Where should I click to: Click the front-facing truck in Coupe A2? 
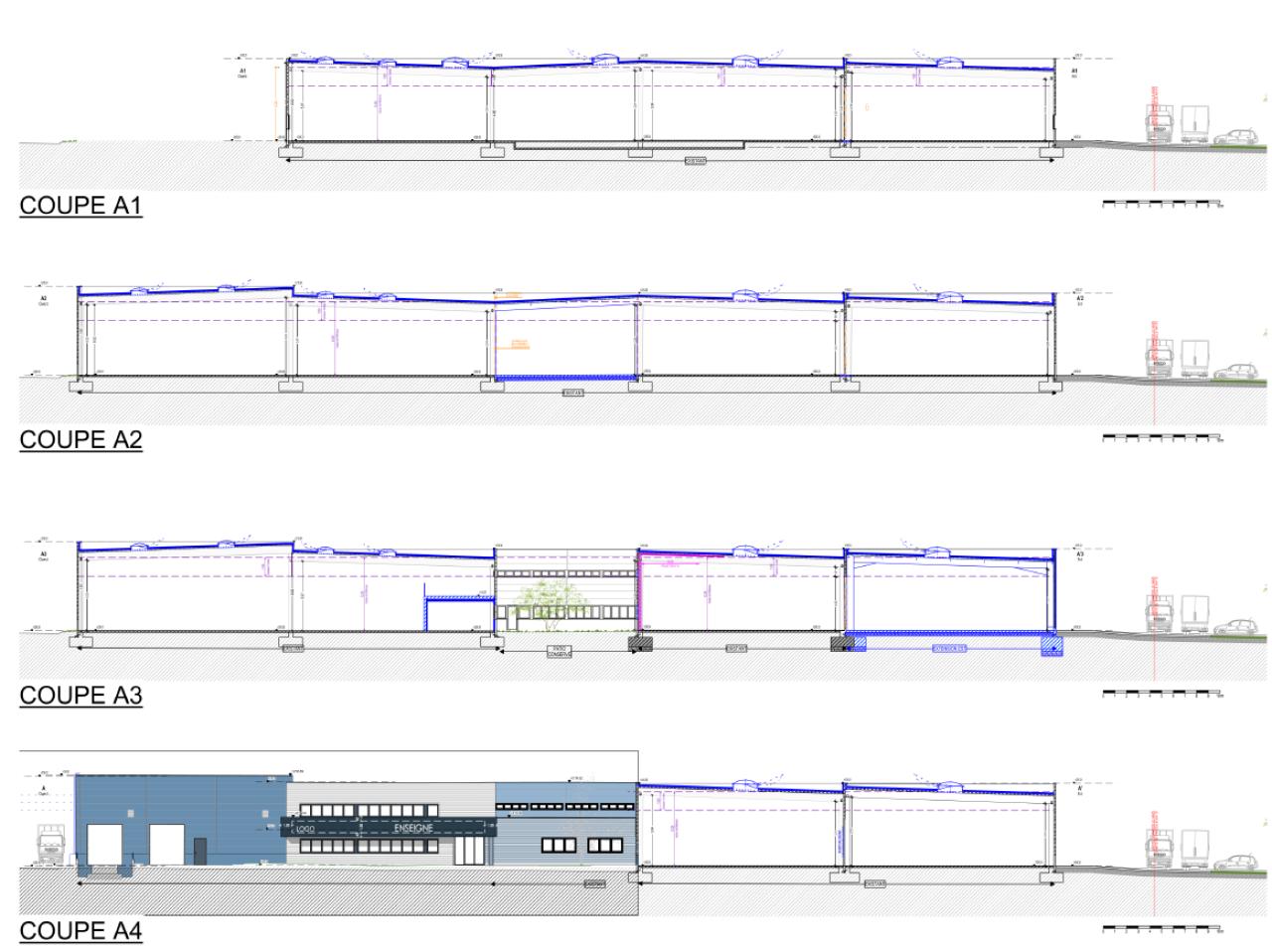tap(1159, 360)
